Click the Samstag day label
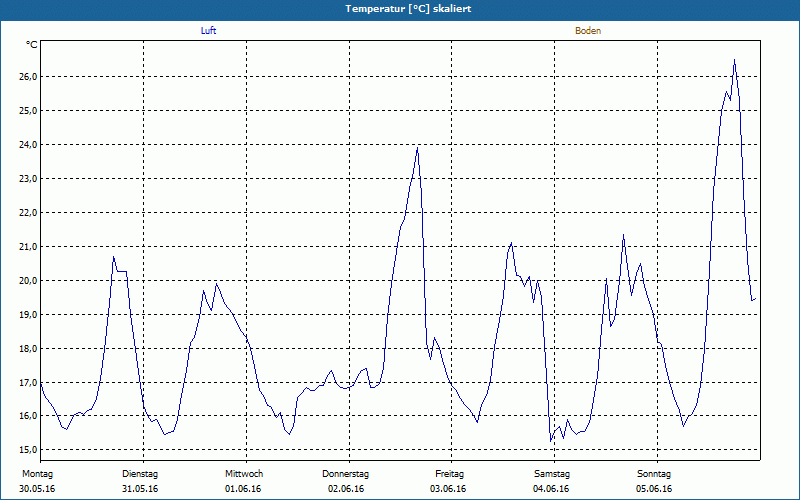 (552, 474)
